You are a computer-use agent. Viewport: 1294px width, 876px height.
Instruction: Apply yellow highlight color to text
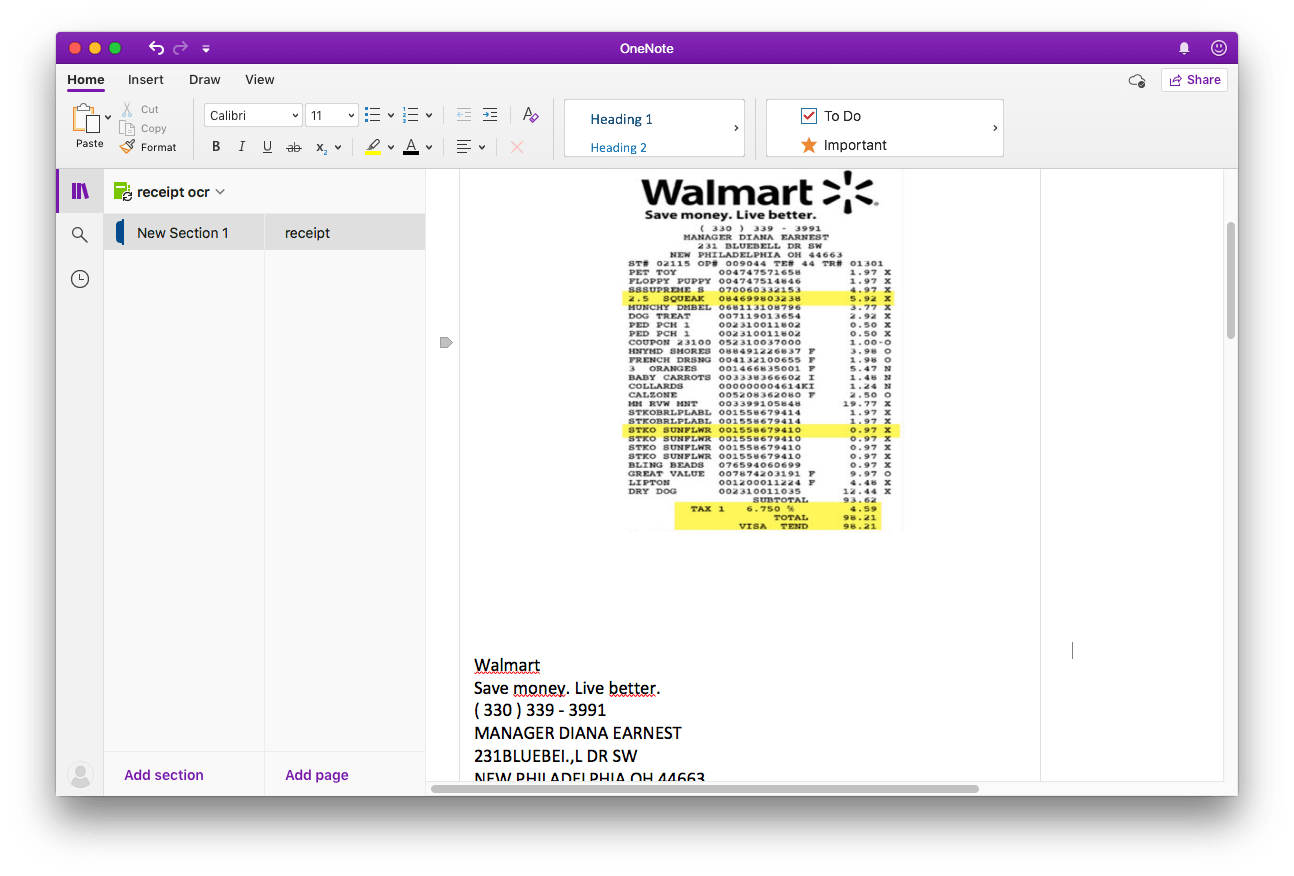pos(373,147)
